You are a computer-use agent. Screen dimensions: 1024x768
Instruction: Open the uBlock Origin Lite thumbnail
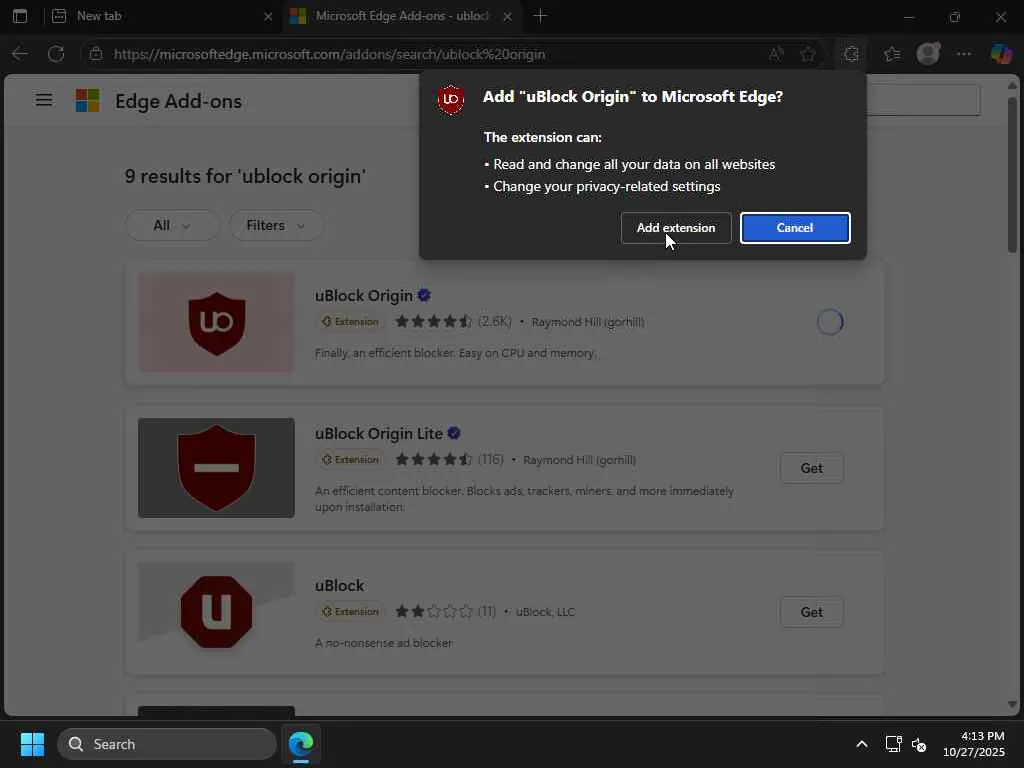[x=216, y=468]
